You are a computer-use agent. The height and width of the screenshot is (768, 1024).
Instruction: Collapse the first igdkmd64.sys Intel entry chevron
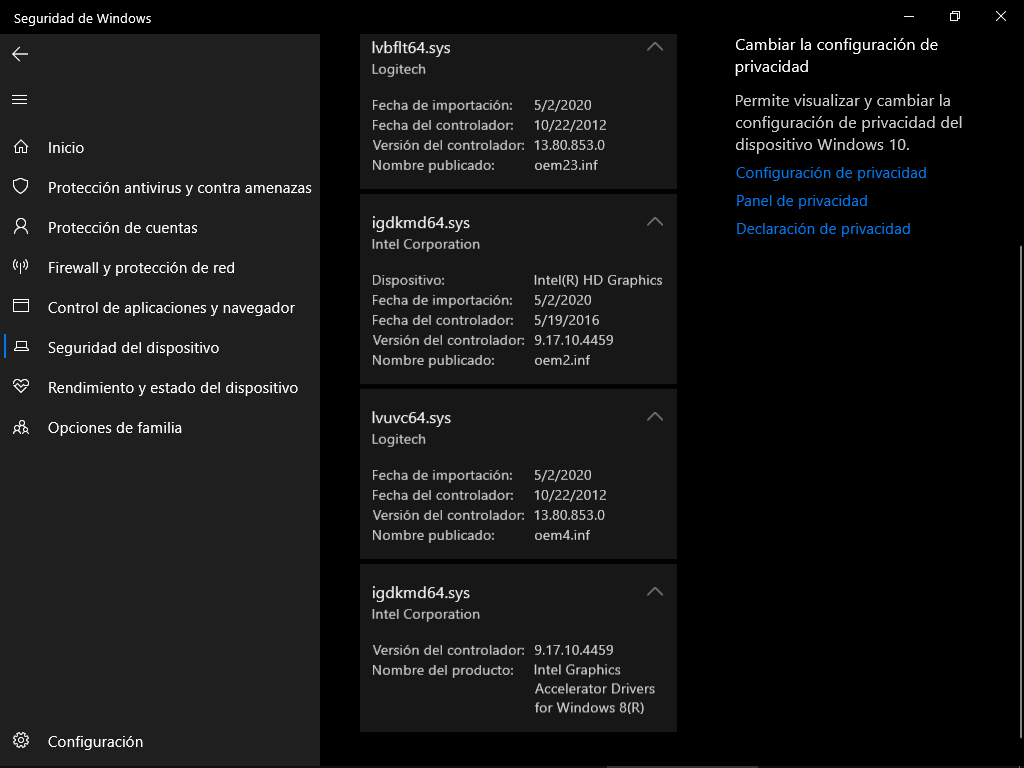[x=654, y=222]
